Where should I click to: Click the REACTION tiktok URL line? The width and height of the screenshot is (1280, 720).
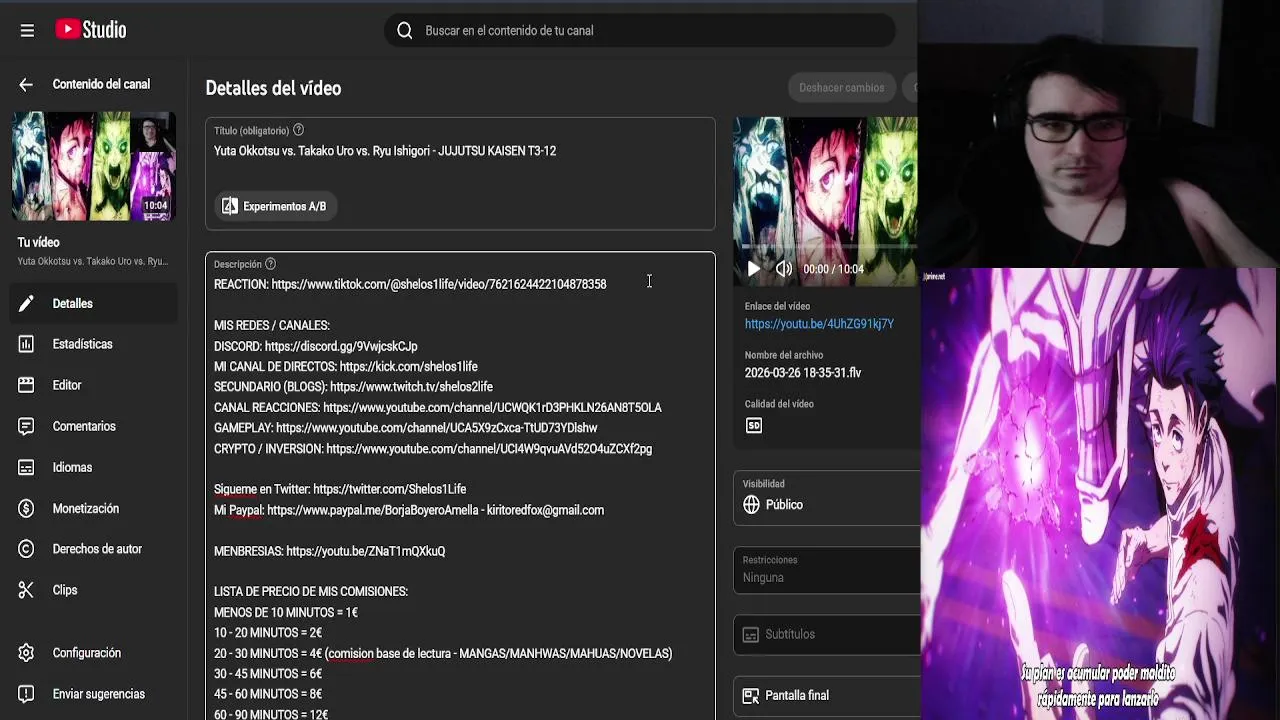pos(410,284)
